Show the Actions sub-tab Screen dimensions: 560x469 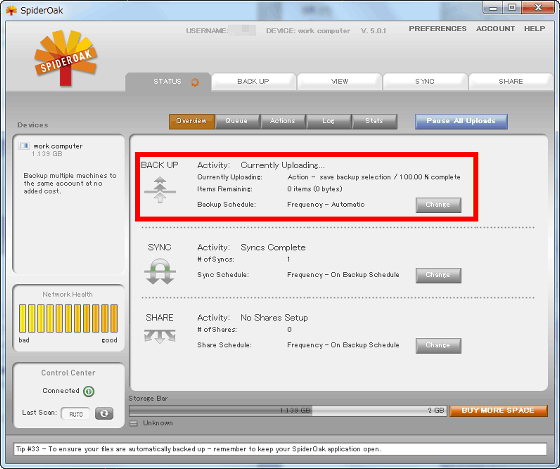point(283,121)
